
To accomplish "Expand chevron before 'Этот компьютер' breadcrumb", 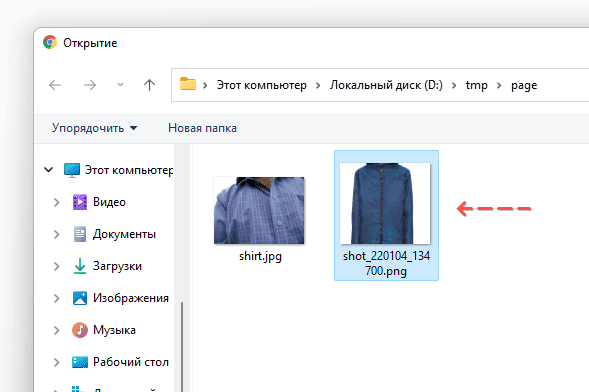I will pyautogui.click(x=205, y=86).
